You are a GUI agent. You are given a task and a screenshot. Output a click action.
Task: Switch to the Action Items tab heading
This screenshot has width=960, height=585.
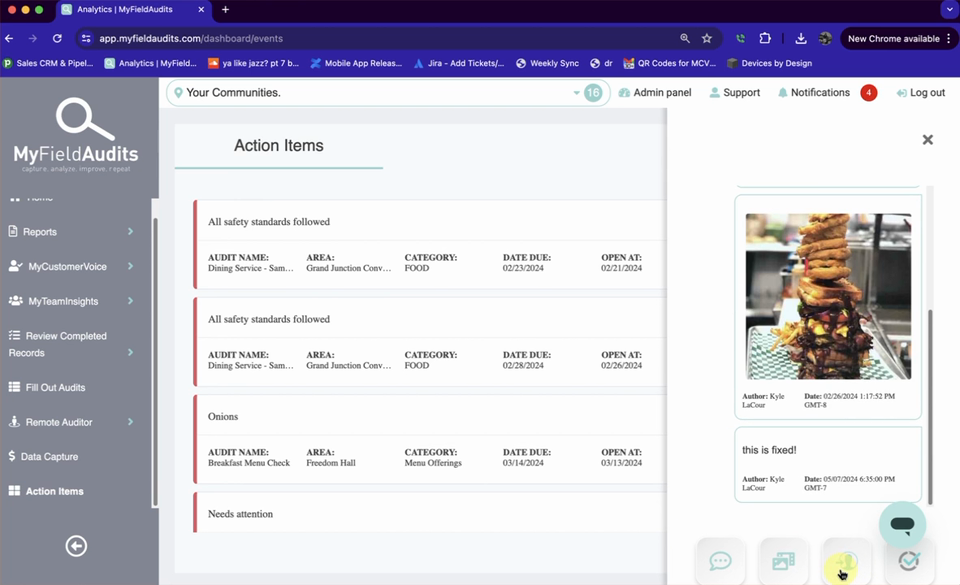coord(279,146)
